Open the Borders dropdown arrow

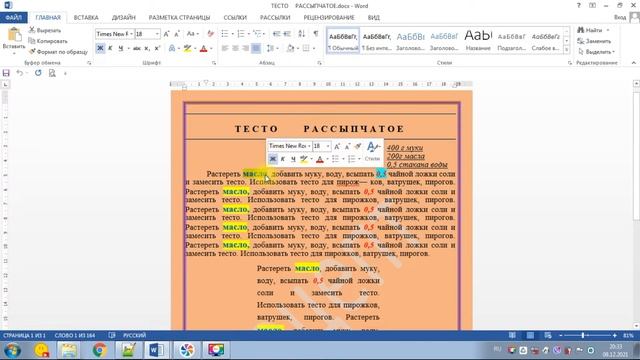click(314, 49)
